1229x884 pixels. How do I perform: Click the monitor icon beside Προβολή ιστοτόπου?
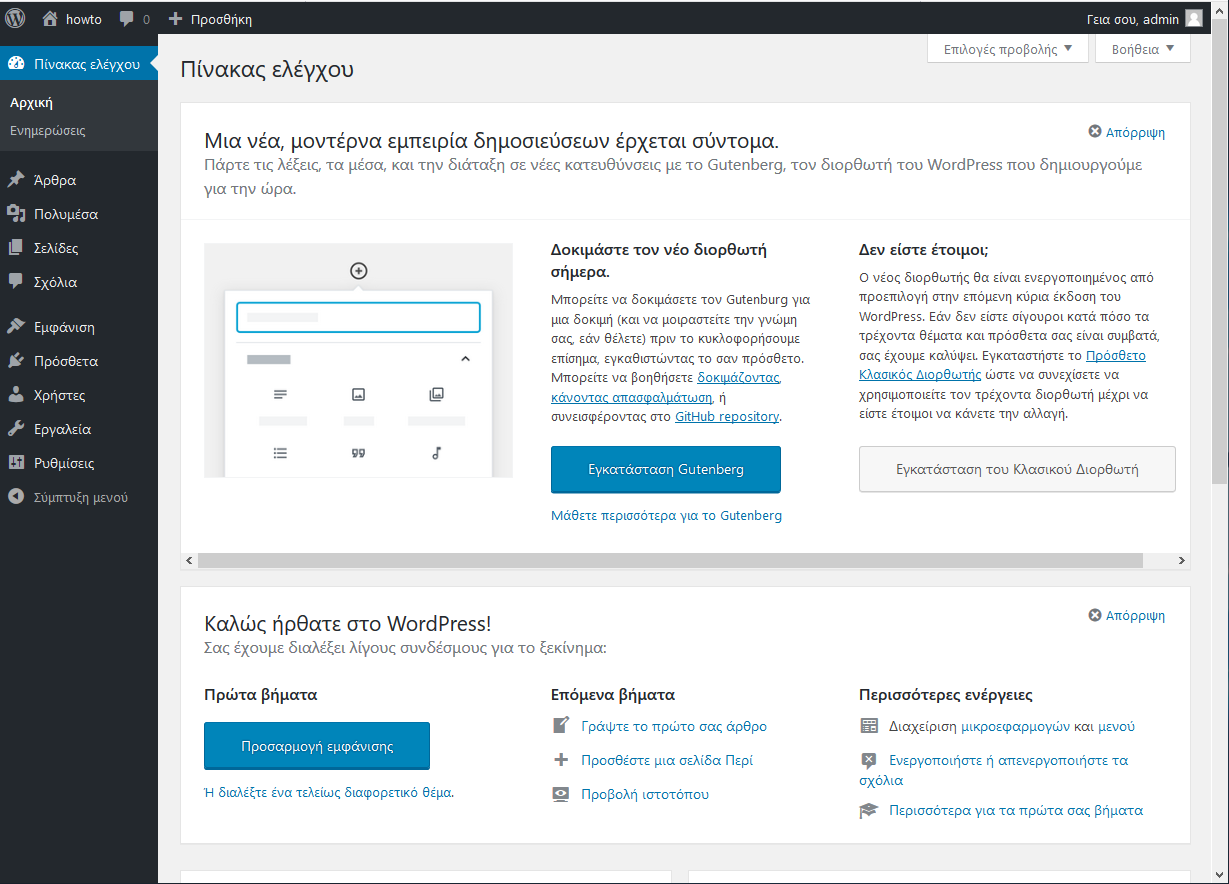click(x=561, y=794)
